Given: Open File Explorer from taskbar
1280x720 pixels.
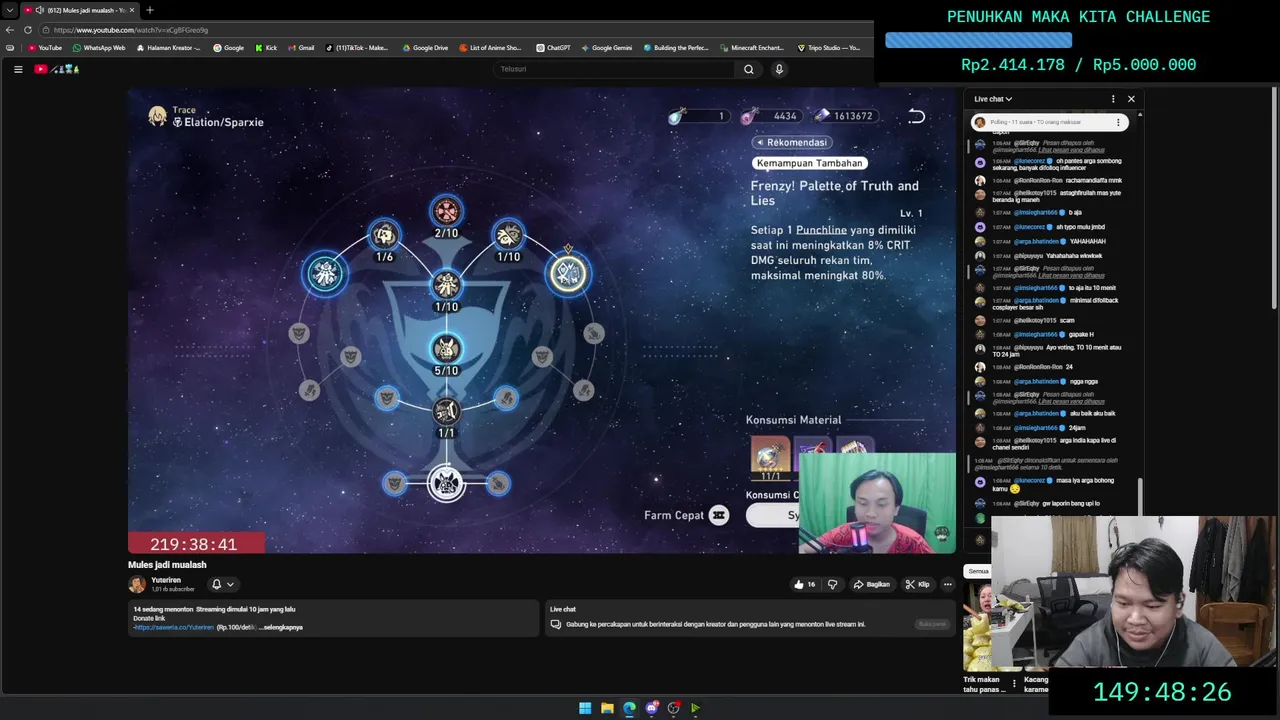Looking at the screenshot, I should [x=607, y=708].
